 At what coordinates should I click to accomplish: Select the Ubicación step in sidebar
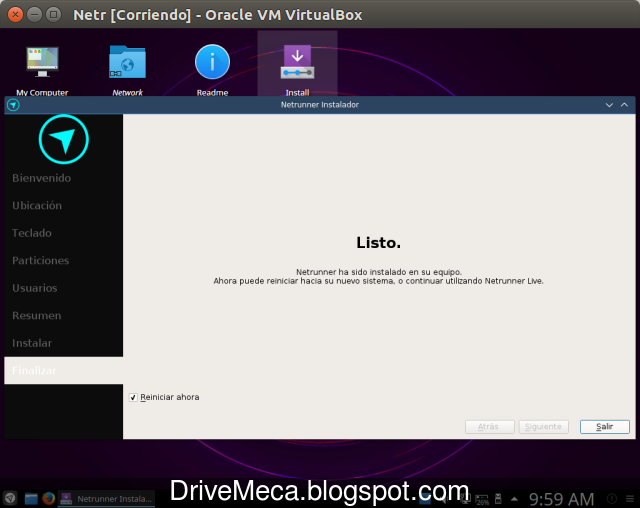[x=63, y=205]
